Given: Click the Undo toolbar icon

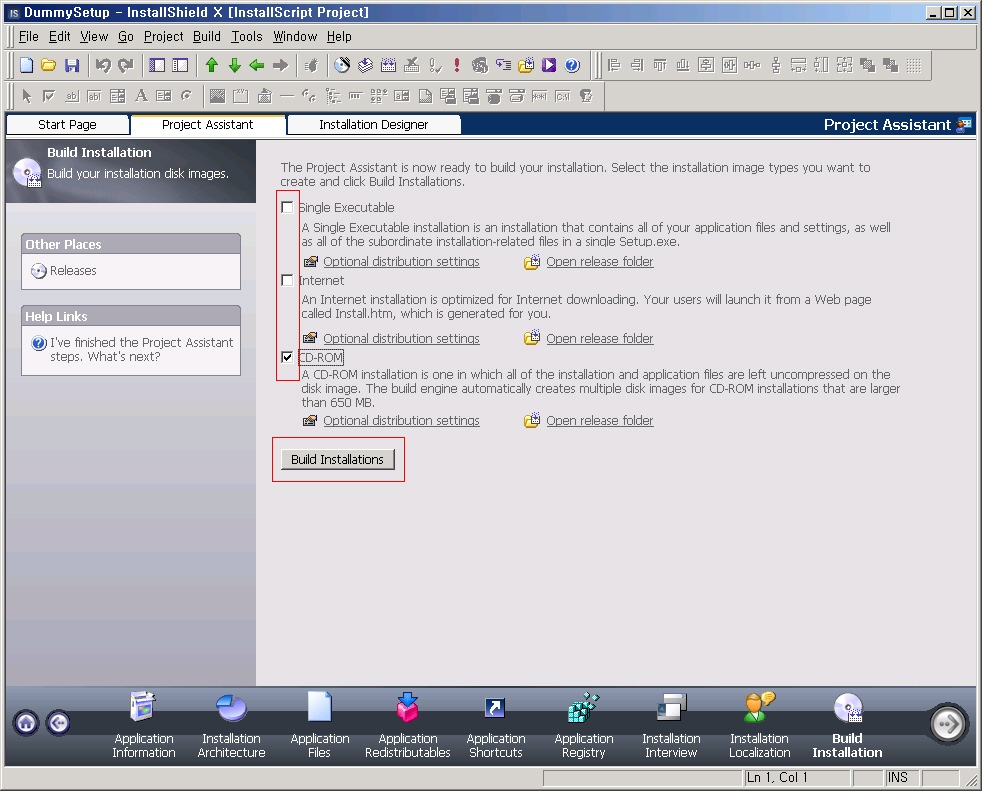Looking at the screenshot, I should coord(103,65).
